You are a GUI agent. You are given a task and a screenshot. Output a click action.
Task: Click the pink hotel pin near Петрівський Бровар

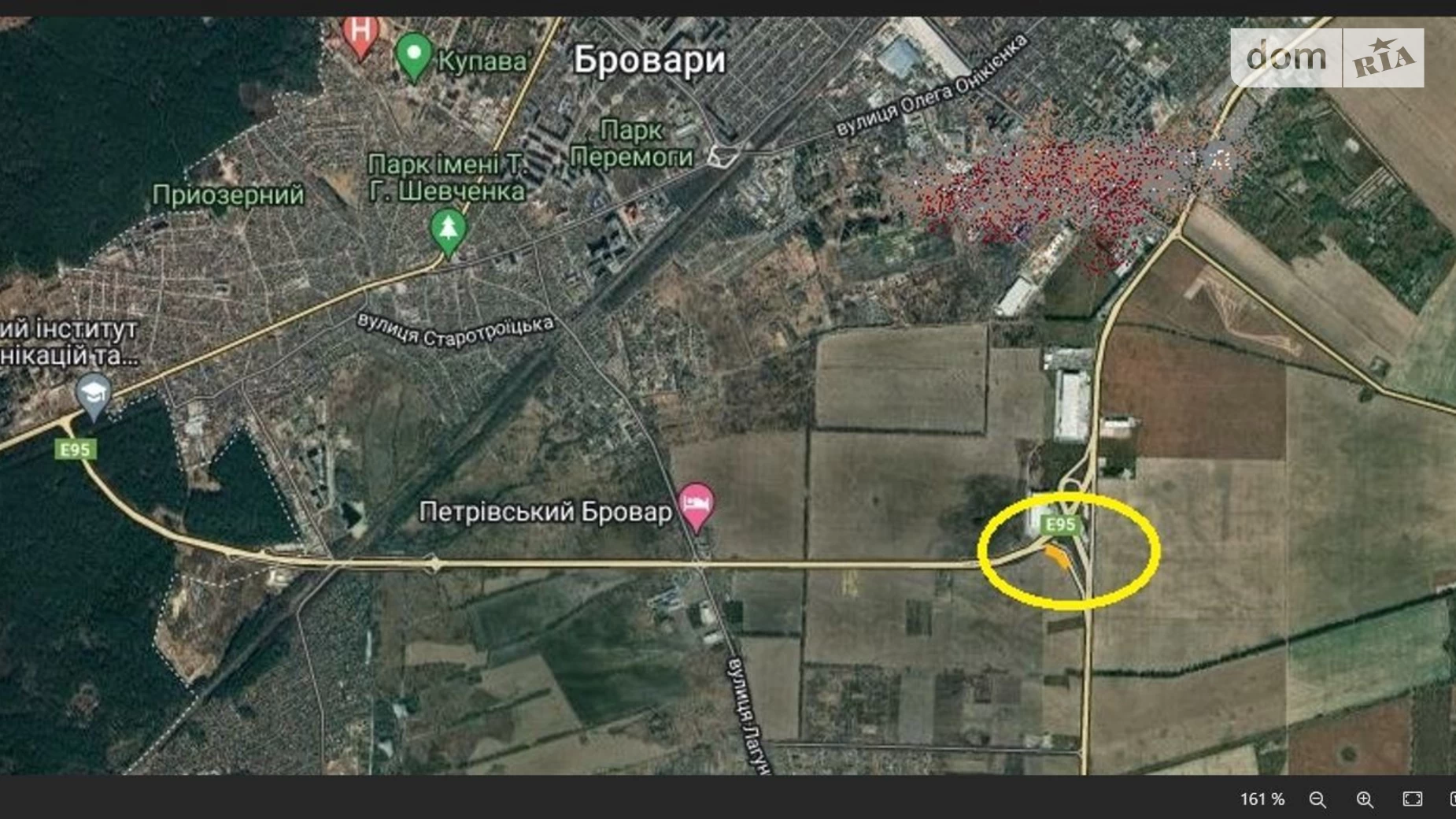(x=696, y=506)
